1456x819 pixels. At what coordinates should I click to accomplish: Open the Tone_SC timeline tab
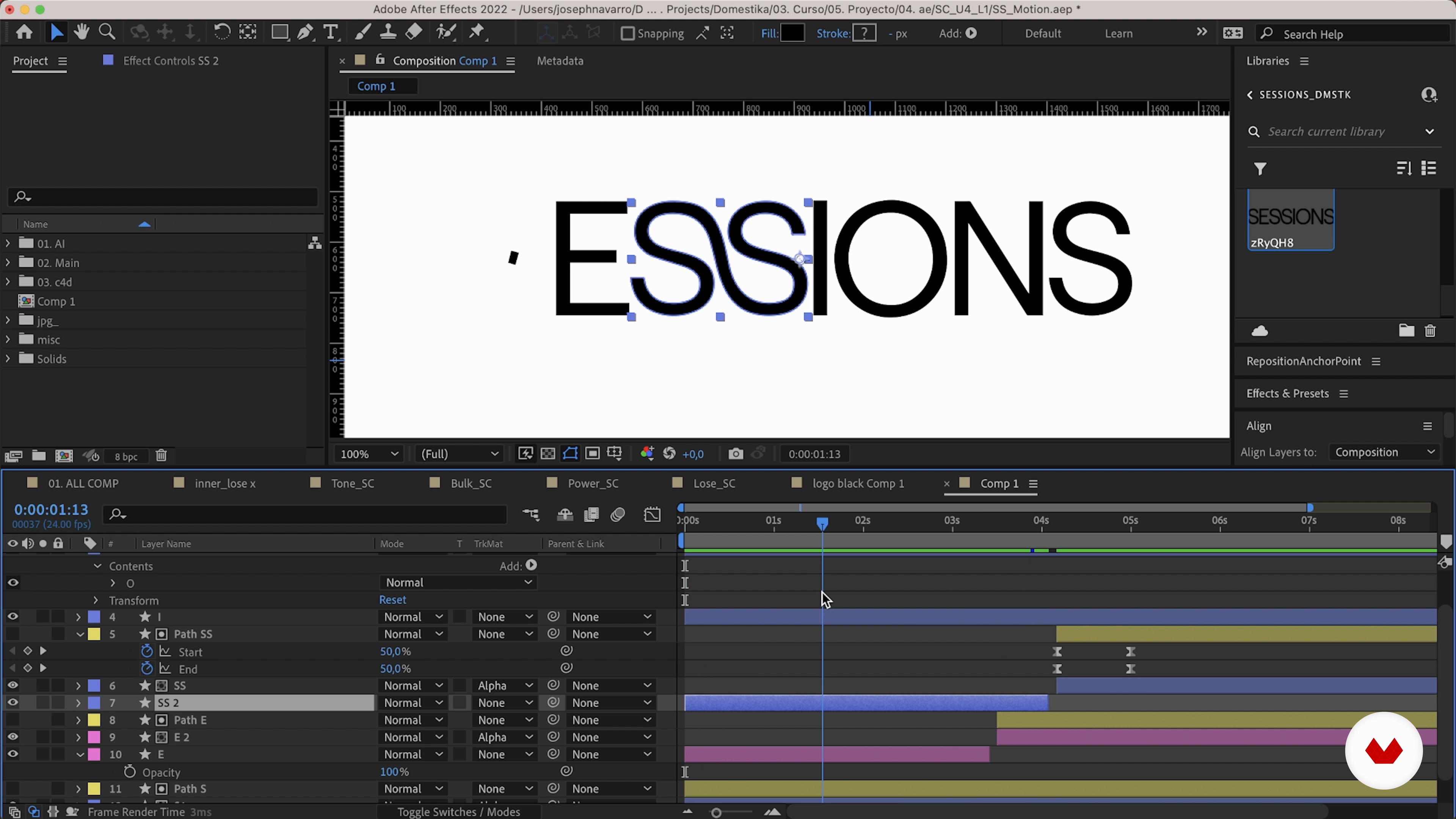pos(353,483)
